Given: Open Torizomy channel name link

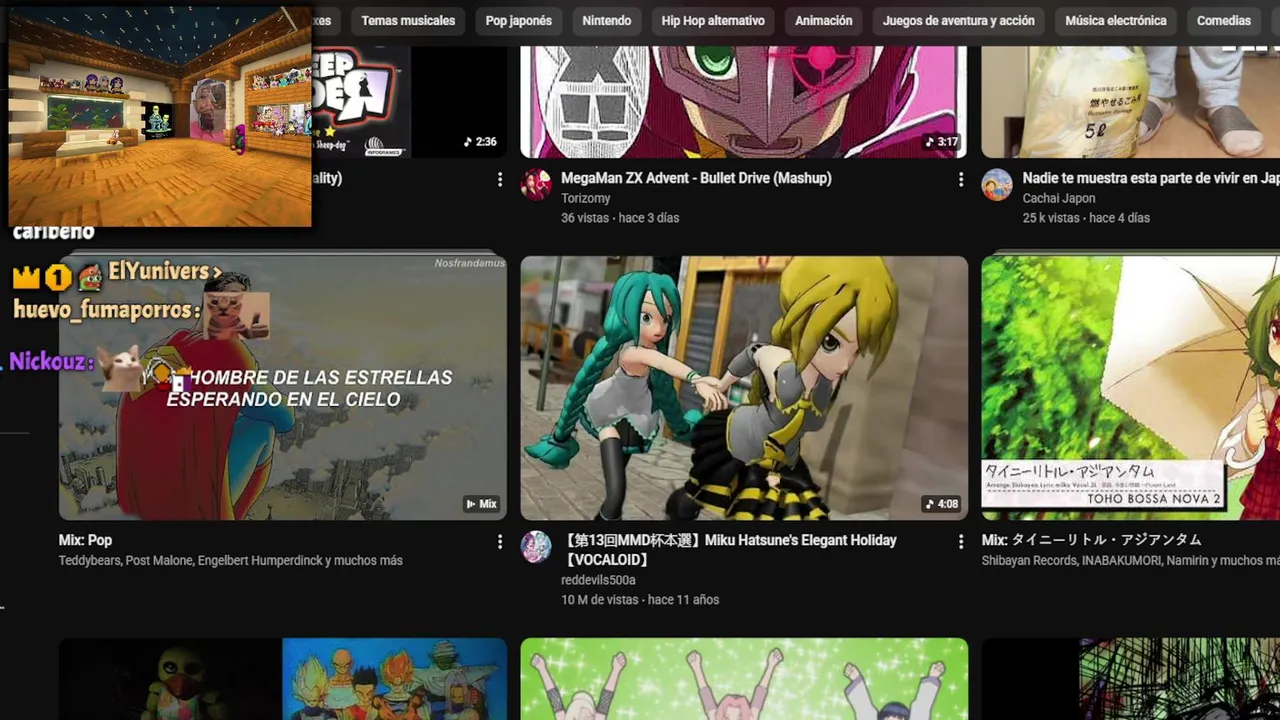Looking at the screenshot, I should pyautogui.click(x=586, y=199).
